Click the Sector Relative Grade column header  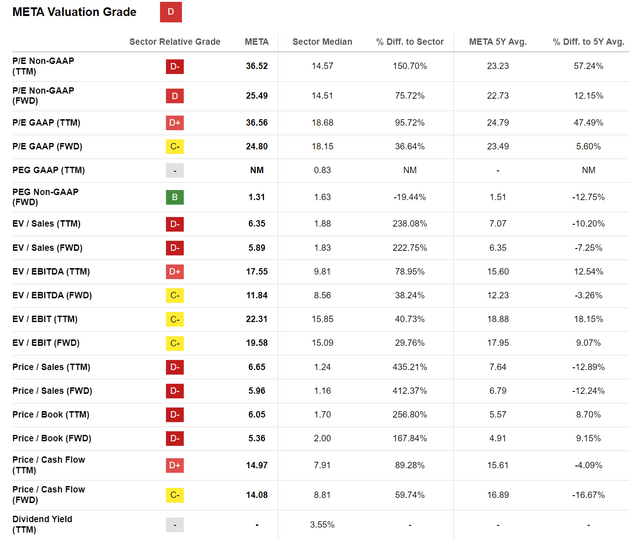pyautogui.click(x=175, y=41)
